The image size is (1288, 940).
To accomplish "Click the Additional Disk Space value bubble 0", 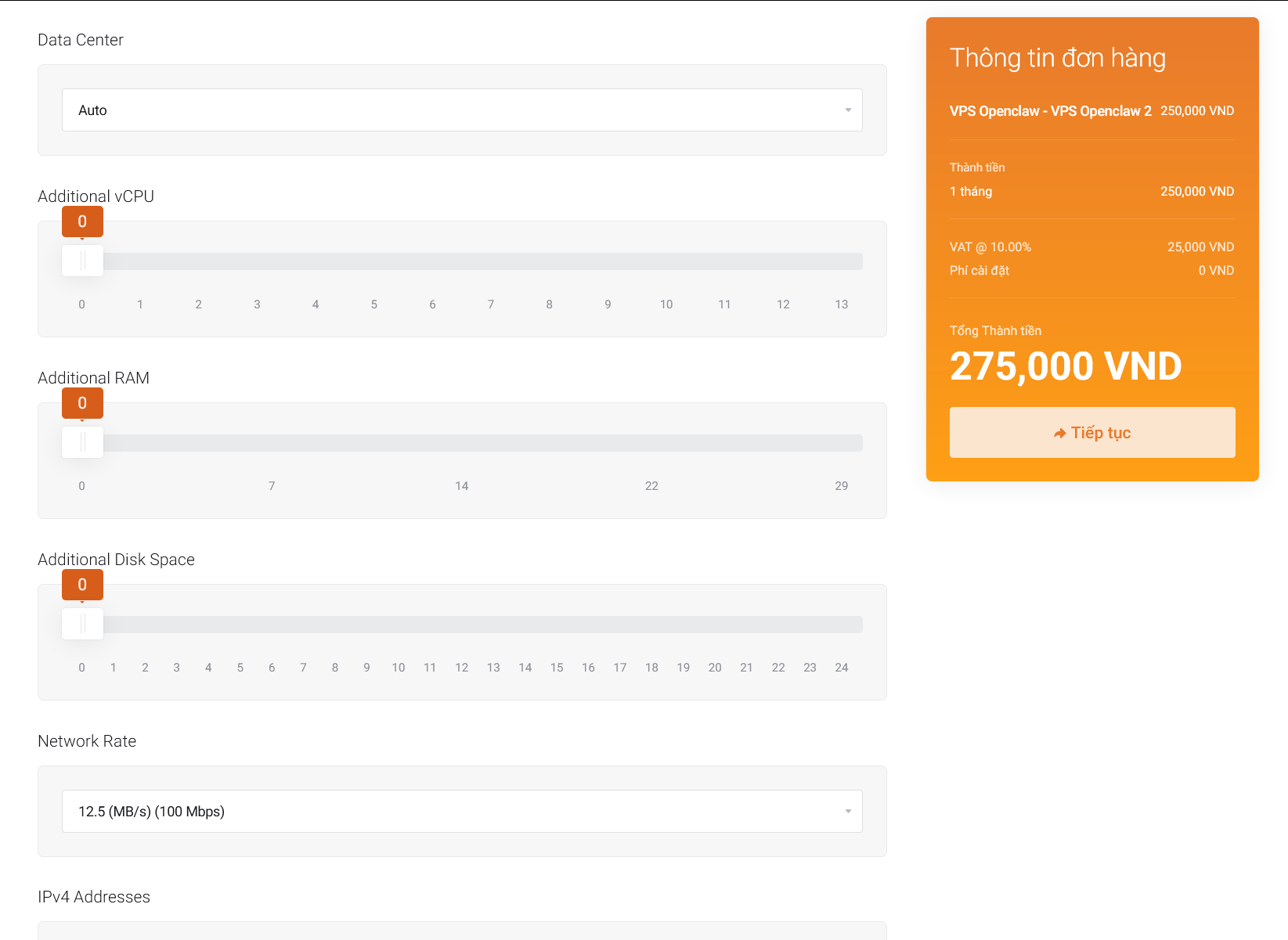I will pyautogui.click(x=82, y=585).
